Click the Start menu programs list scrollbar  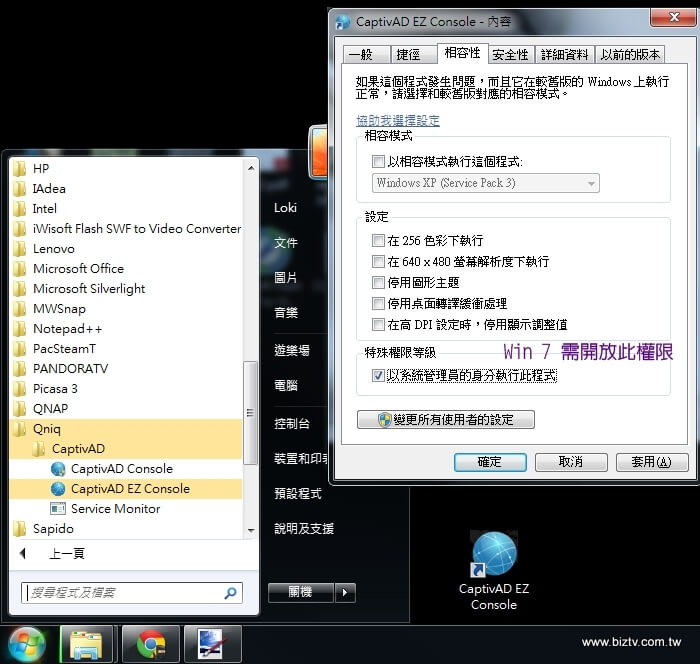point(250,420)
